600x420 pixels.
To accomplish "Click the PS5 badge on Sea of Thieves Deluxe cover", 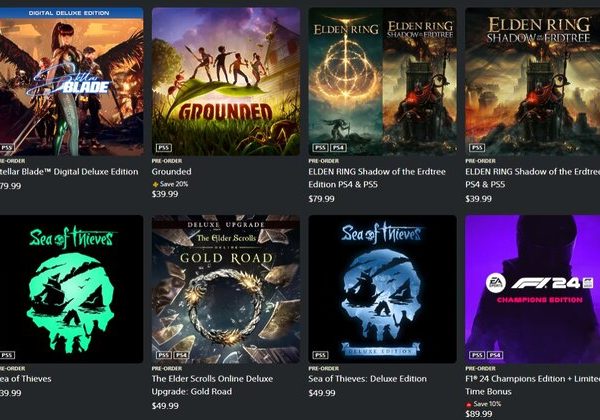I will point(320,355).
